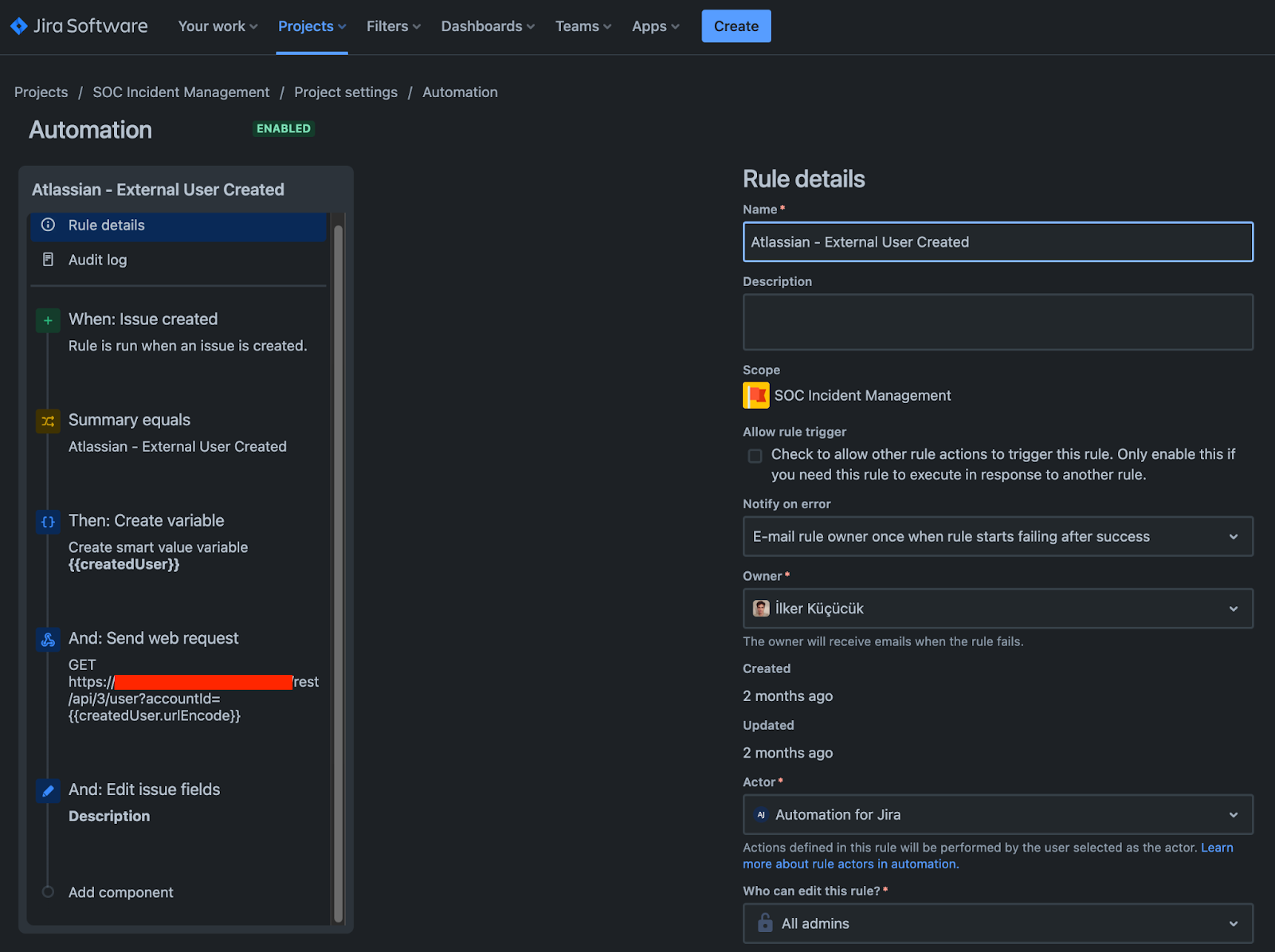Enable the Allow rule trigger checkbox
The width and height of the screenshot is (1275, 952).
point(755,456)
